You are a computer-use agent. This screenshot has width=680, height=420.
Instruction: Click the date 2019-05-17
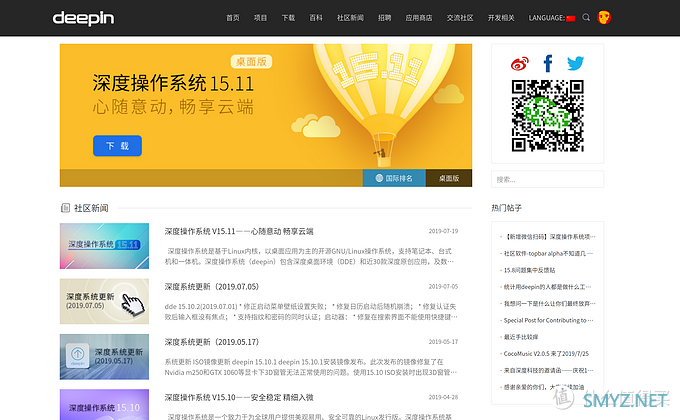pyautogui.click(x=443, y=342)
